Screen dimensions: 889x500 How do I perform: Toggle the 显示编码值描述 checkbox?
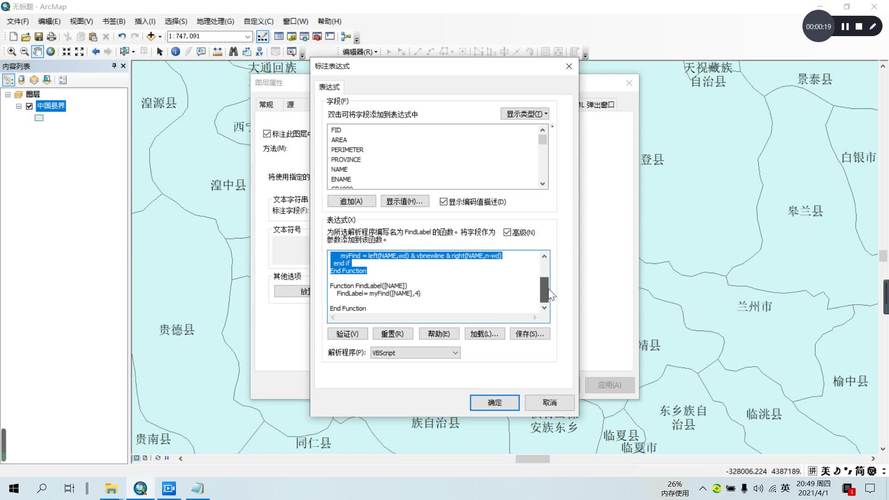pyautogui.click(x=443, y=201)
